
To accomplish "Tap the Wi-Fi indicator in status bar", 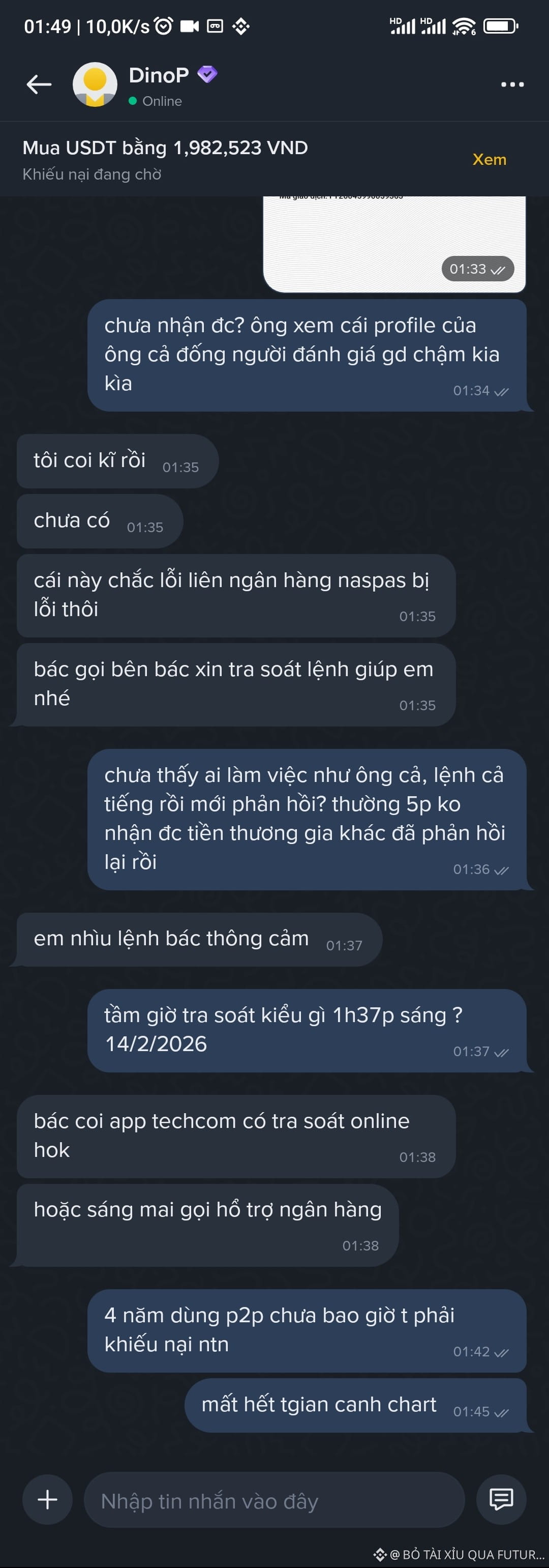I will (464, 26).
